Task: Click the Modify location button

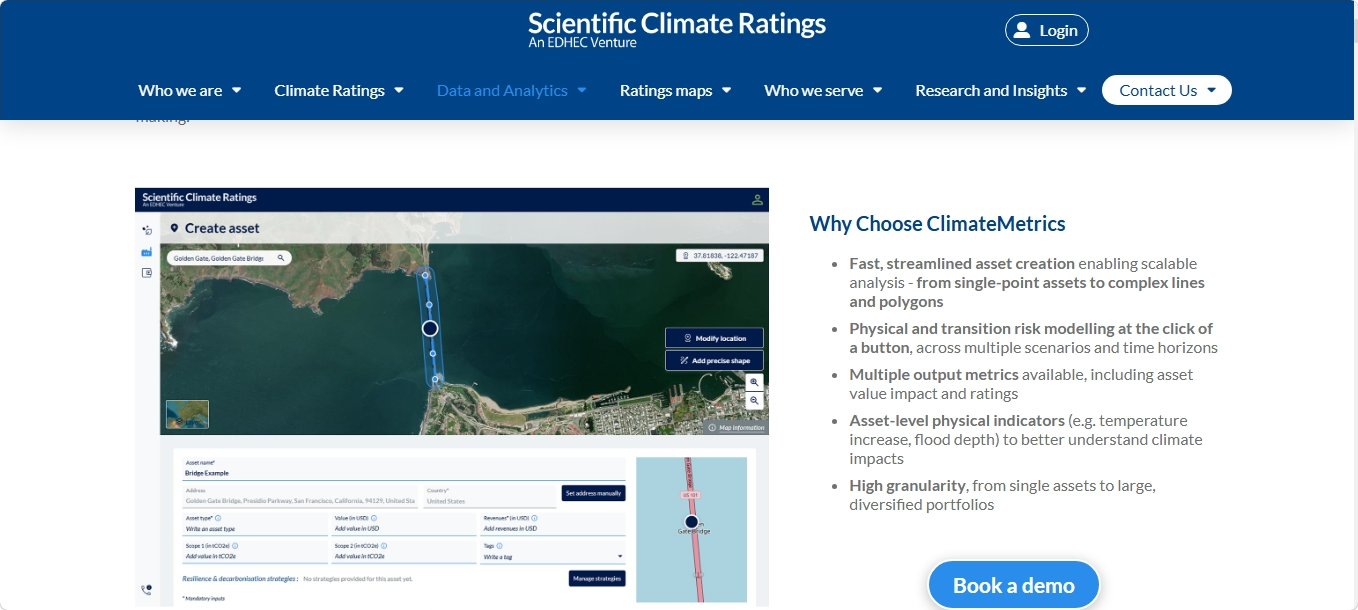Action: (x=714, y=338)
